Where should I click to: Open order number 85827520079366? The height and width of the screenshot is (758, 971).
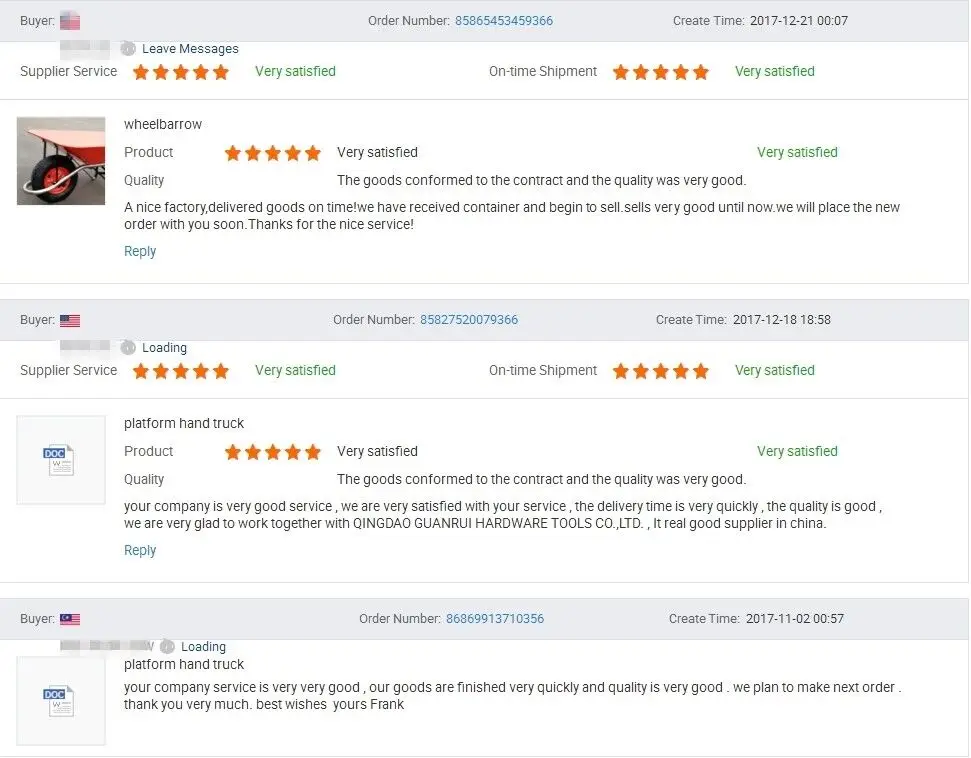point(469,320)
